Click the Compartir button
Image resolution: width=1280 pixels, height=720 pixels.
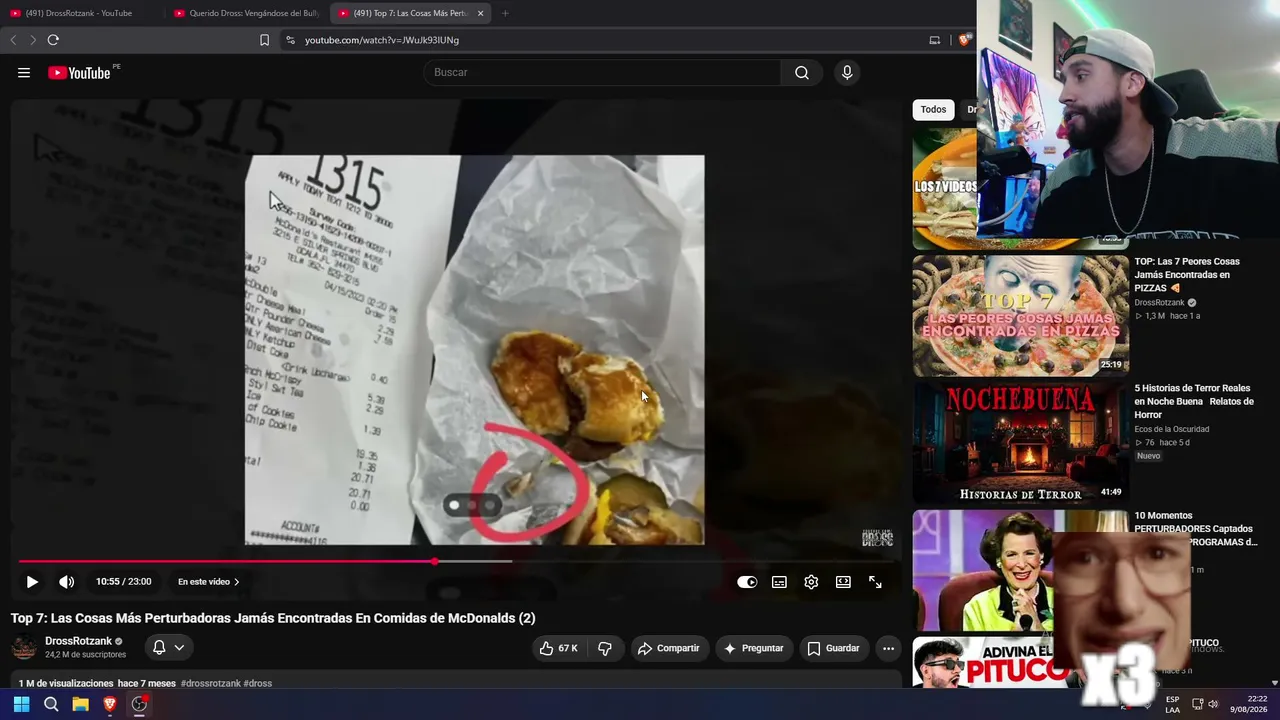668,648
